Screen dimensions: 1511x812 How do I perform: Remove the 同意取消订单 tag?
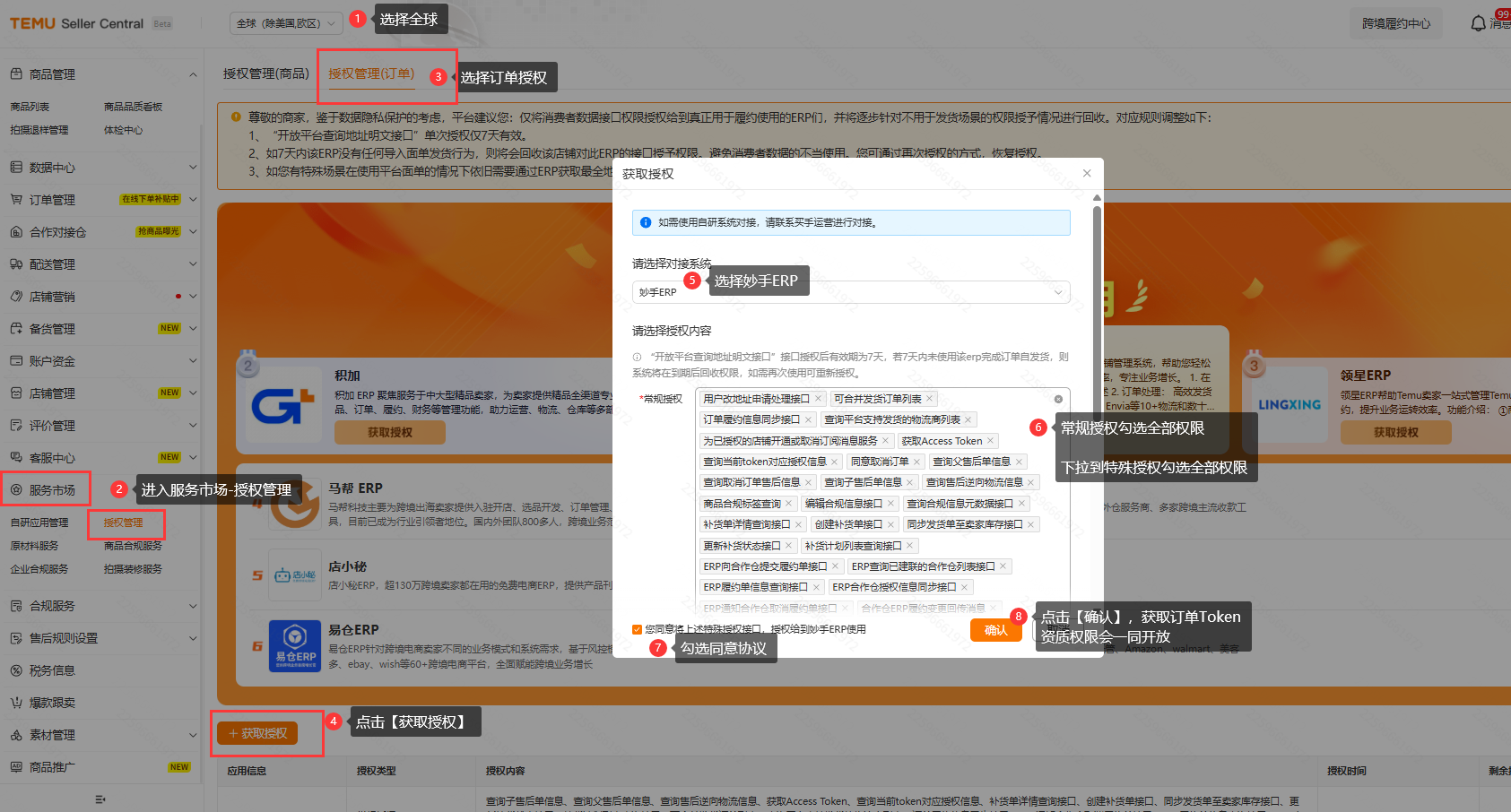[917, 462]
